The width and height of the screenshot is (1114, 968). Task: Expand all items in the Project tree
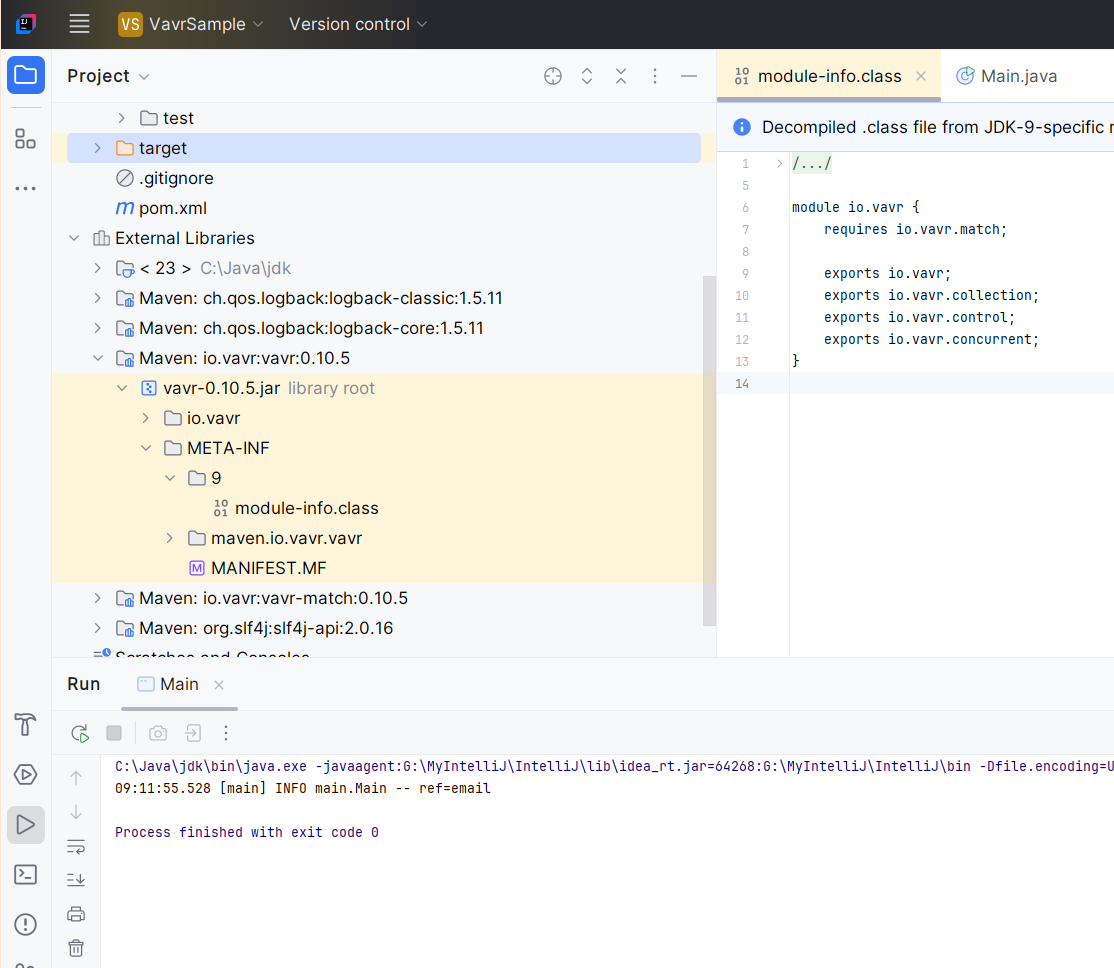tap(587, 76)
